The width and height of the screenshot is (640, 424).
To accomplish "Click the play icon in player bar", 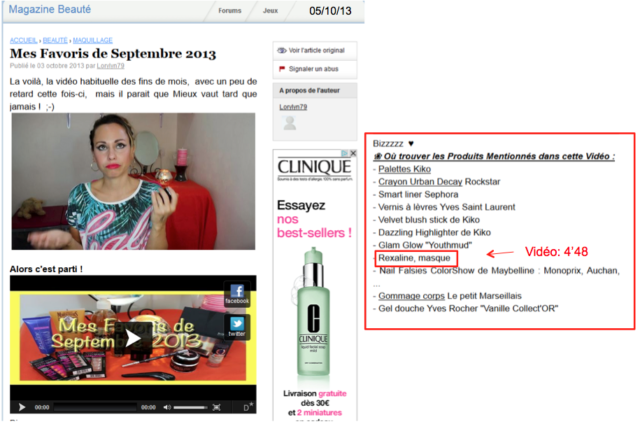I will [x=22, y=407].
